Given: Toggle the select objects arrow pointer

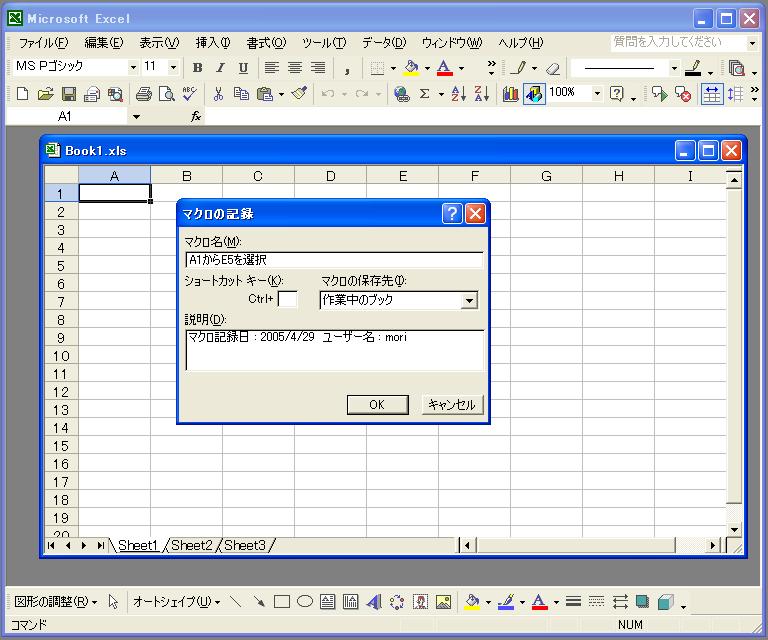Looking at the screenshot, I should [113, 601].
